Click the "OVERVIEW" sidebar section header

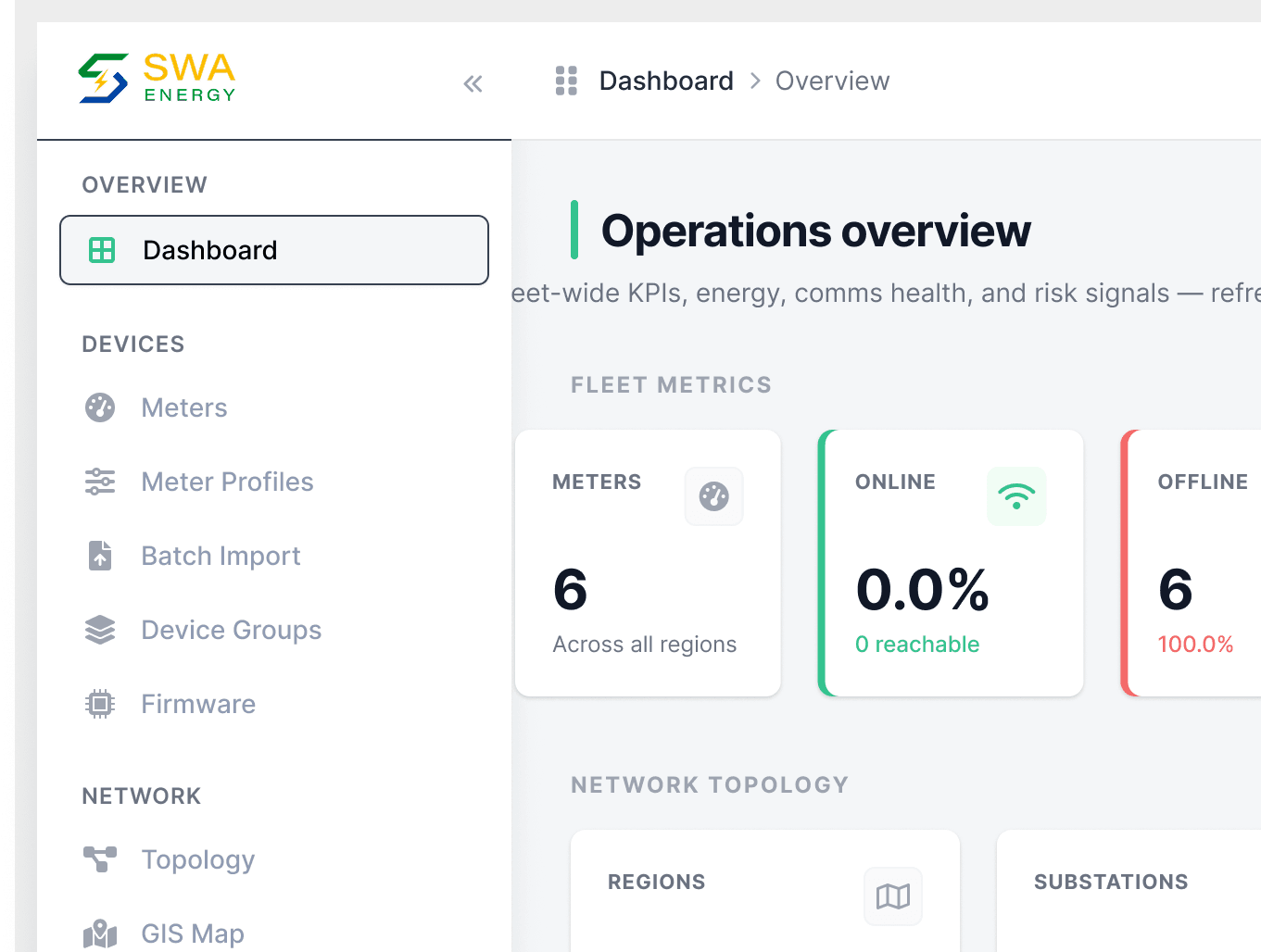[x=145, y=185]
